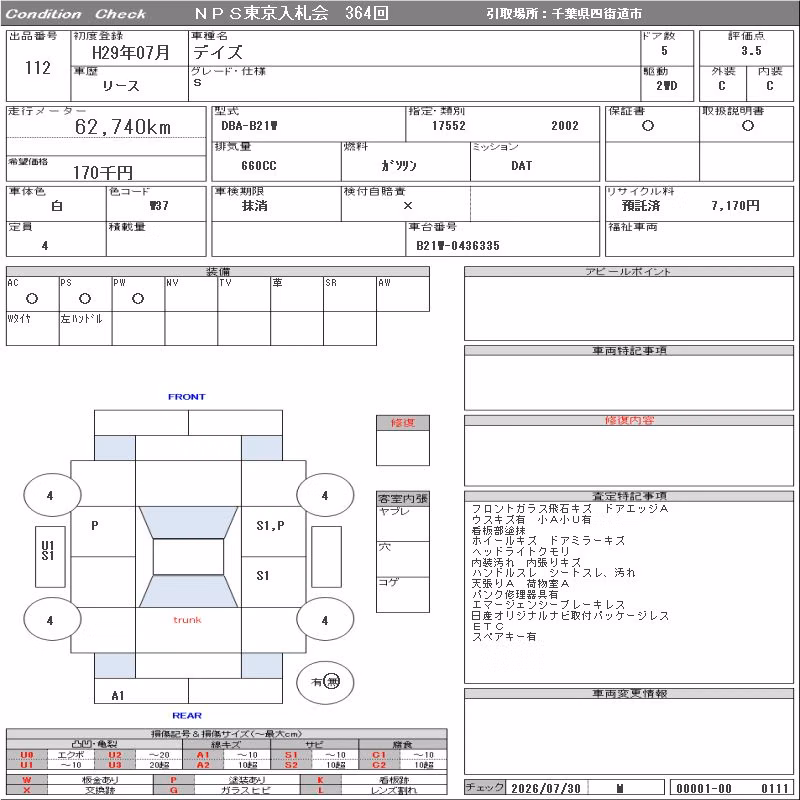Click the 客室内張 header label
This screenshot has height=800, width=800.
(x=403, y=498)
